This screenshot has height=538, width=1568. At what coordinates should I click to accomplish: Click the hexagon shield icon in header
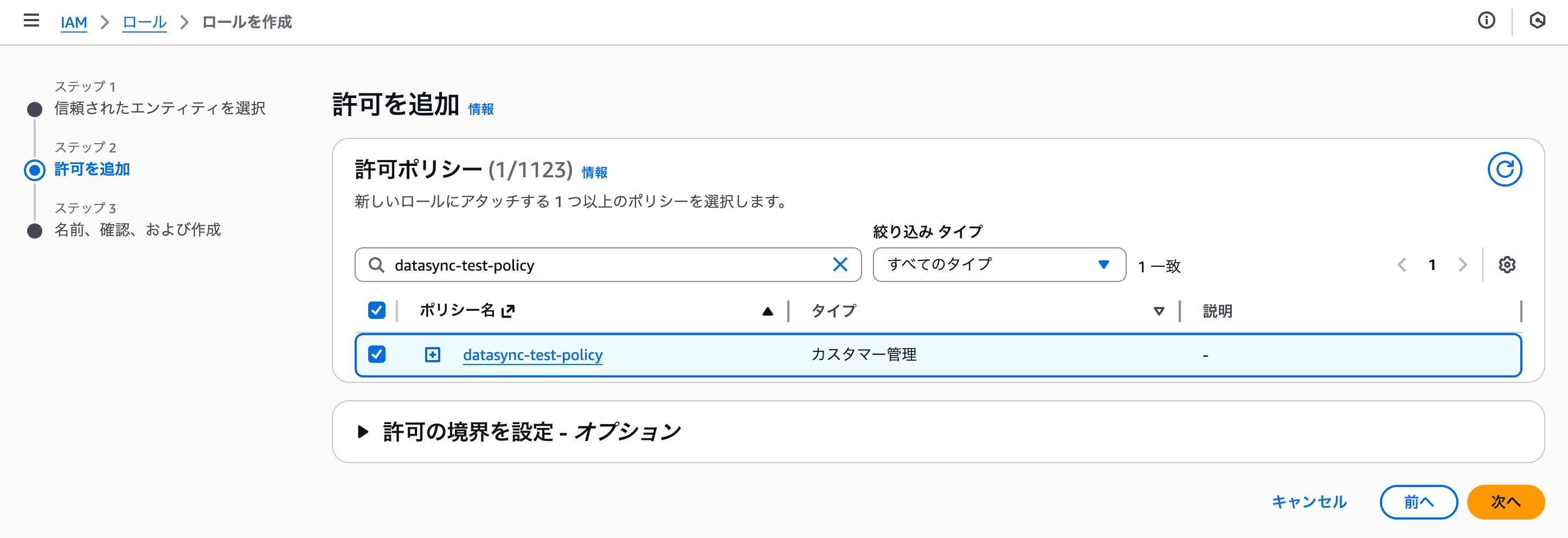coord(1537,21)
